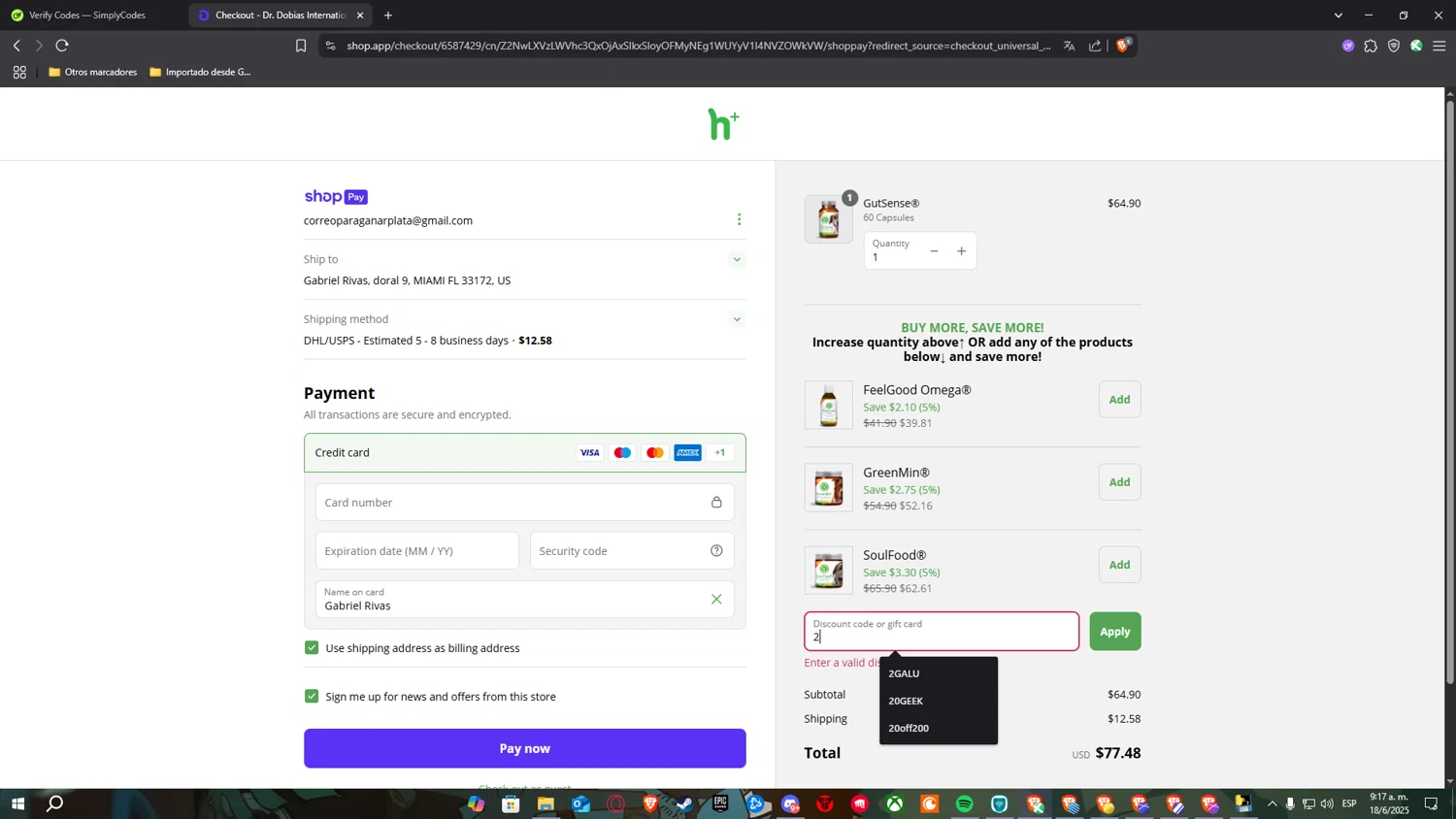Open the system clock and date

tap(1389, 803)
